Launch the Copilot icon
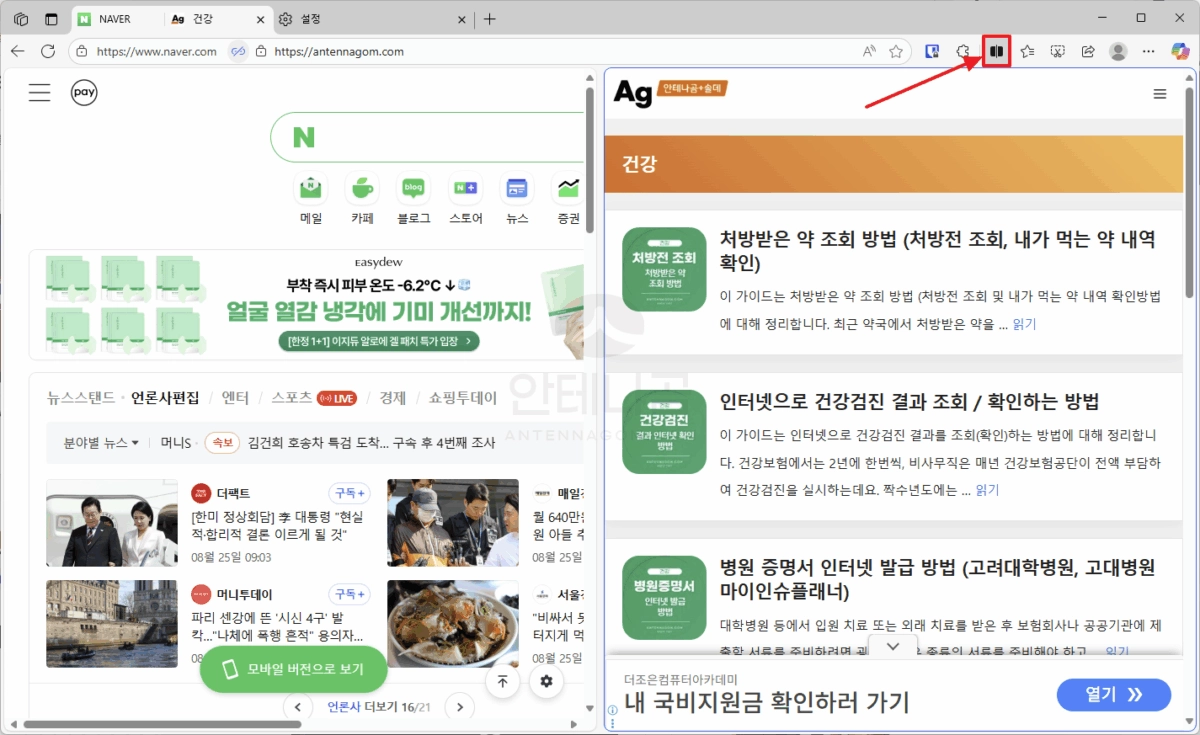The image size is (1200, 735). (x=1179, y=51)
